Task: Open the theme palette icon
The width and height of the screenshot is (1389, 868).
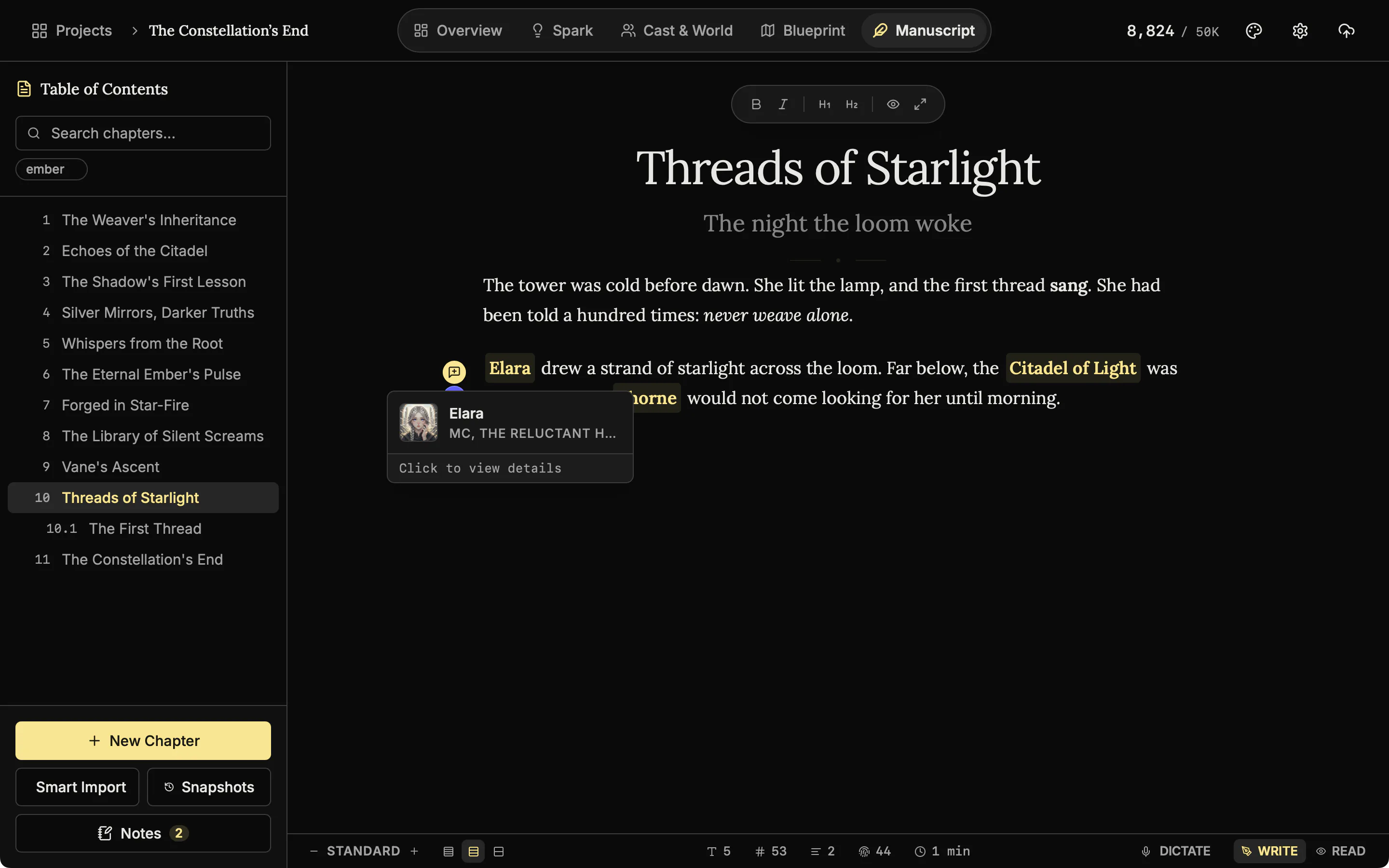Action: pyautogui.click(x=1253, y=30)
